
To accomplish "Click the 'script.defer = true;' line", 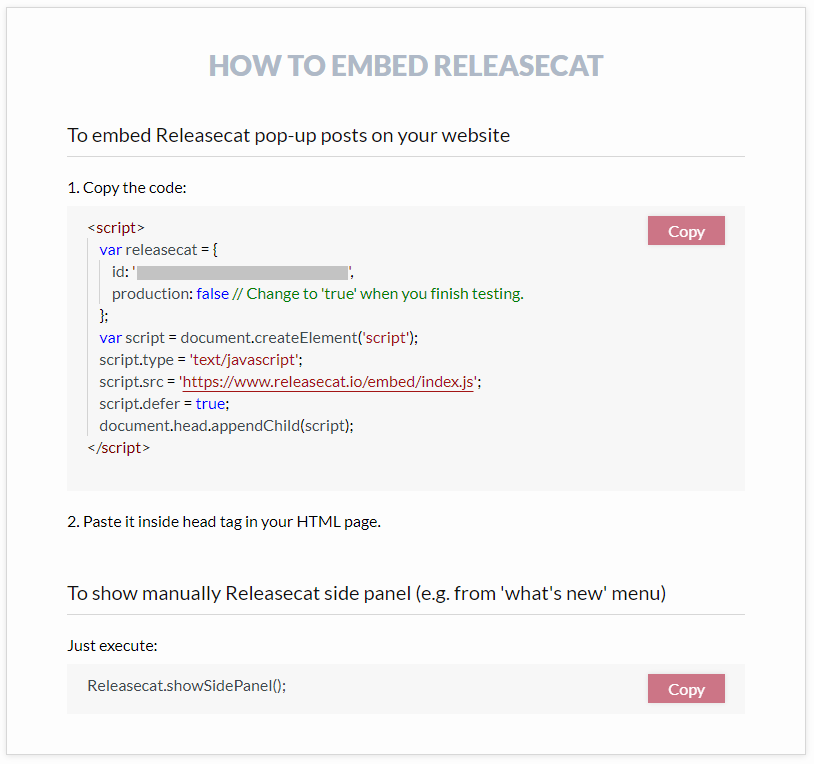I will [x=164, y=403].
